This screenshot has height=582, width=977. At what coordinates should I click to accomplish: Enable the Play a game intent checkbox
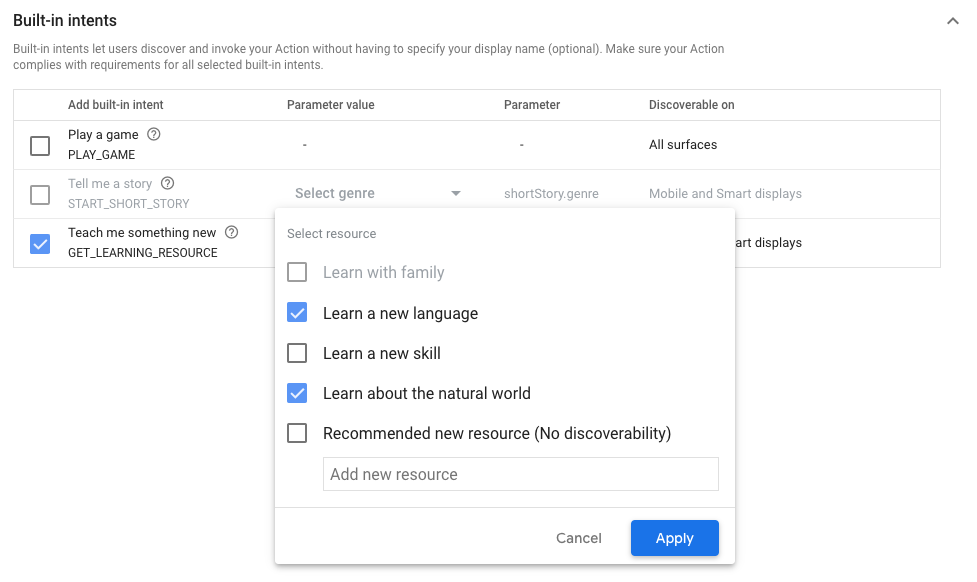click(x=40, y=146)
